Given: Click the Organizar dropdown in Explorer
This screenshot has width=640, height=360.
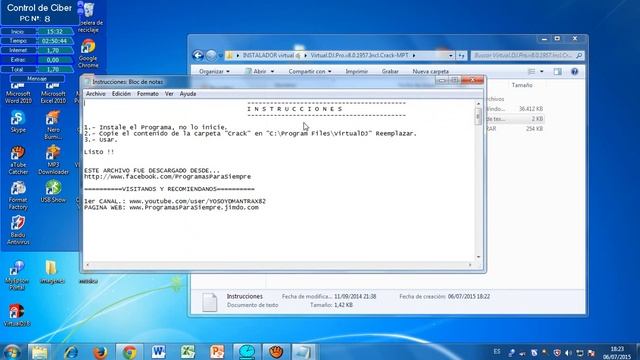Looking at the screenshot, I should pos(214,71).
